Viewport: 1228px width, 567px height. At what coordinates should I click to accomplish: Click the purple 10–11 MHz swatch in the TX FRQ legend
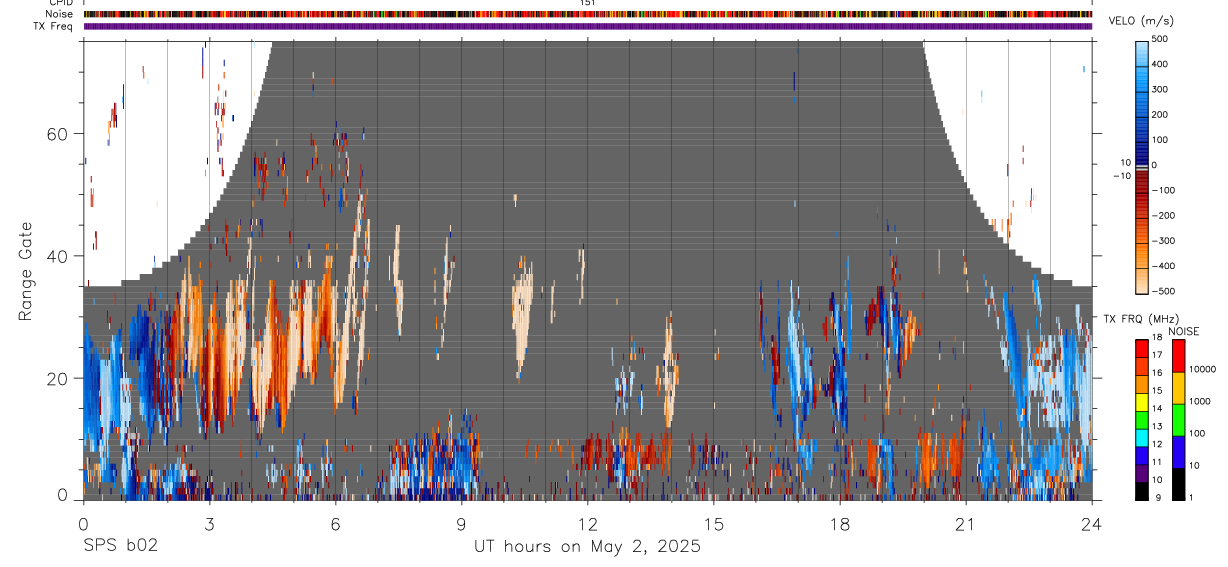pyautogui.click(x=1142, y=473)
